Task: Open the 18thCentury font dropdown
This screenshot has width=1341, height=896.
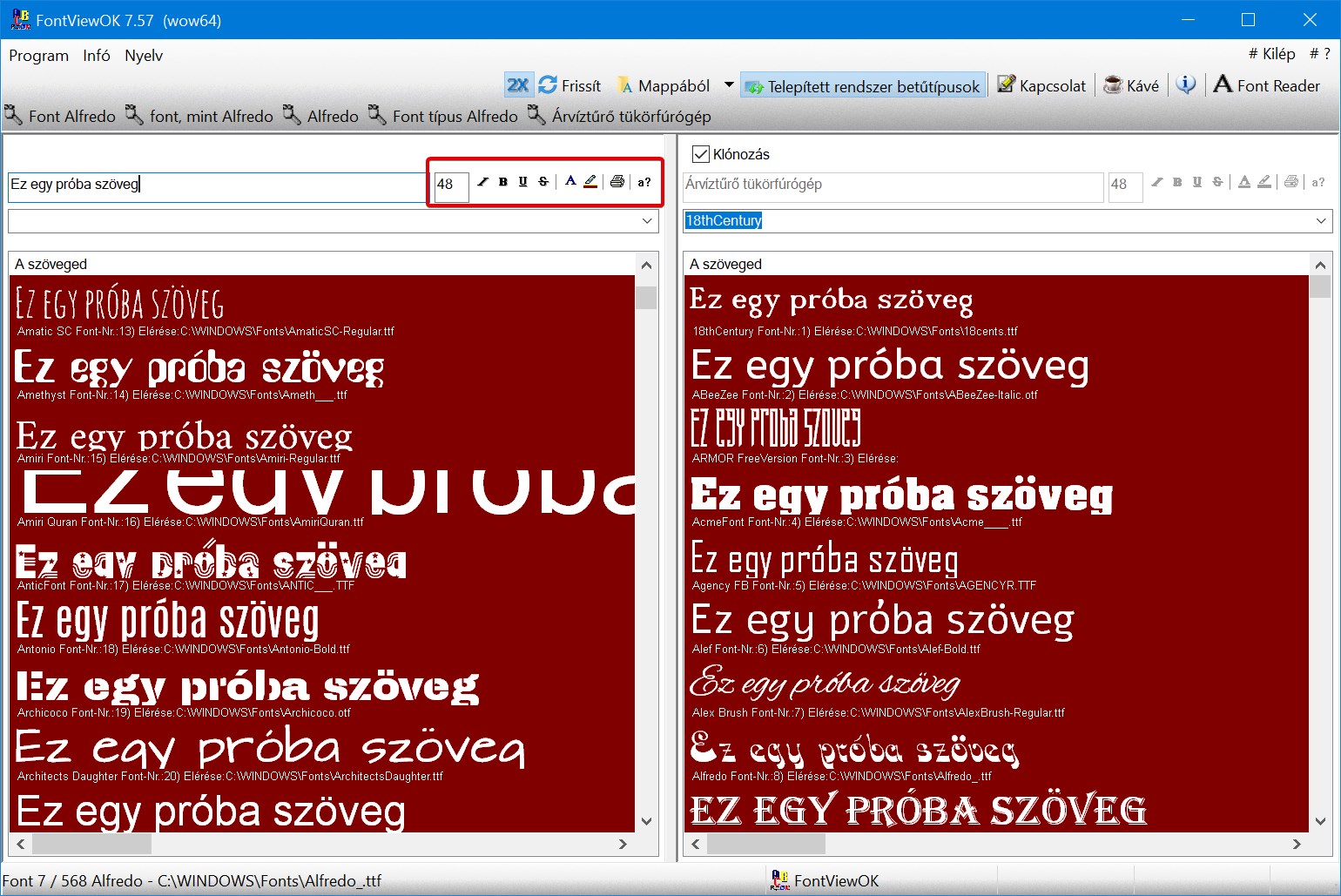Action: pyautogui.click(x=1322, y=221)
